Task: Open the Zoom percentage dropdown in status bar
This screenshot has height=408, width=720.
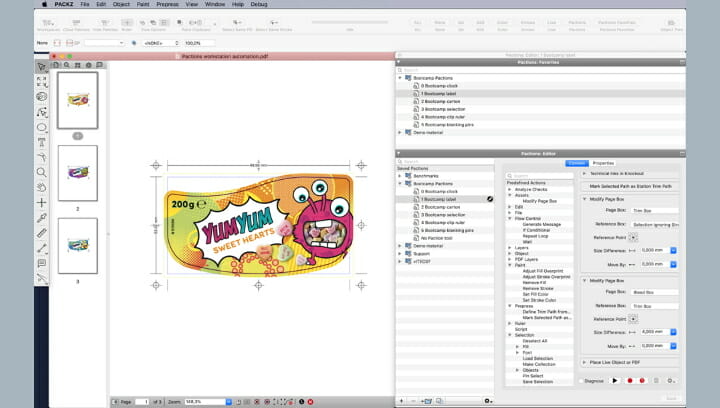Action: coord(228,402)
